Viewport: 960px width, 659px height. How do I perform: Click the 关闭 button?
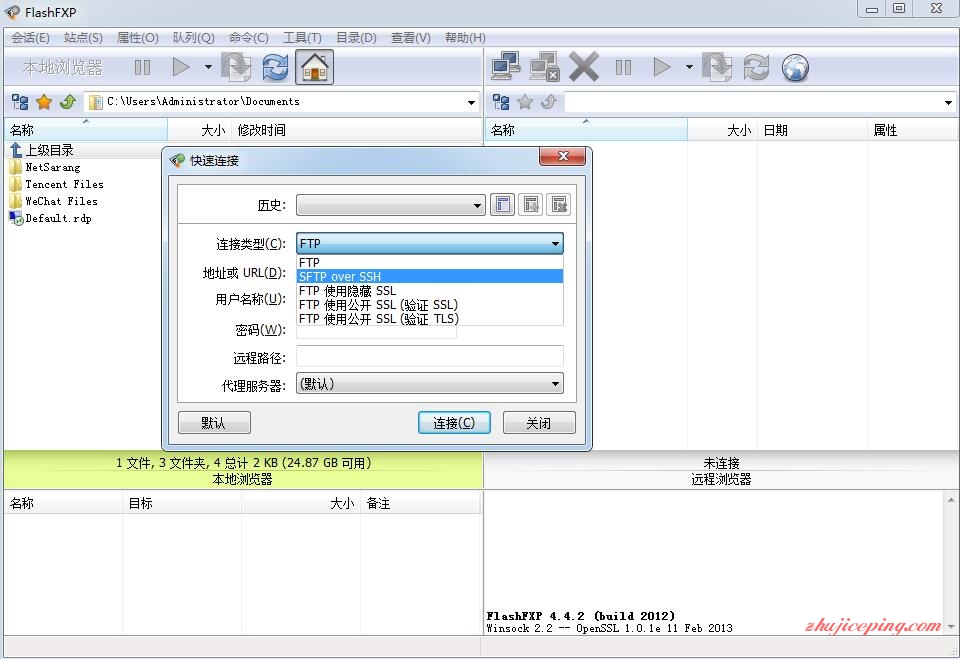(x=539, y=423)
